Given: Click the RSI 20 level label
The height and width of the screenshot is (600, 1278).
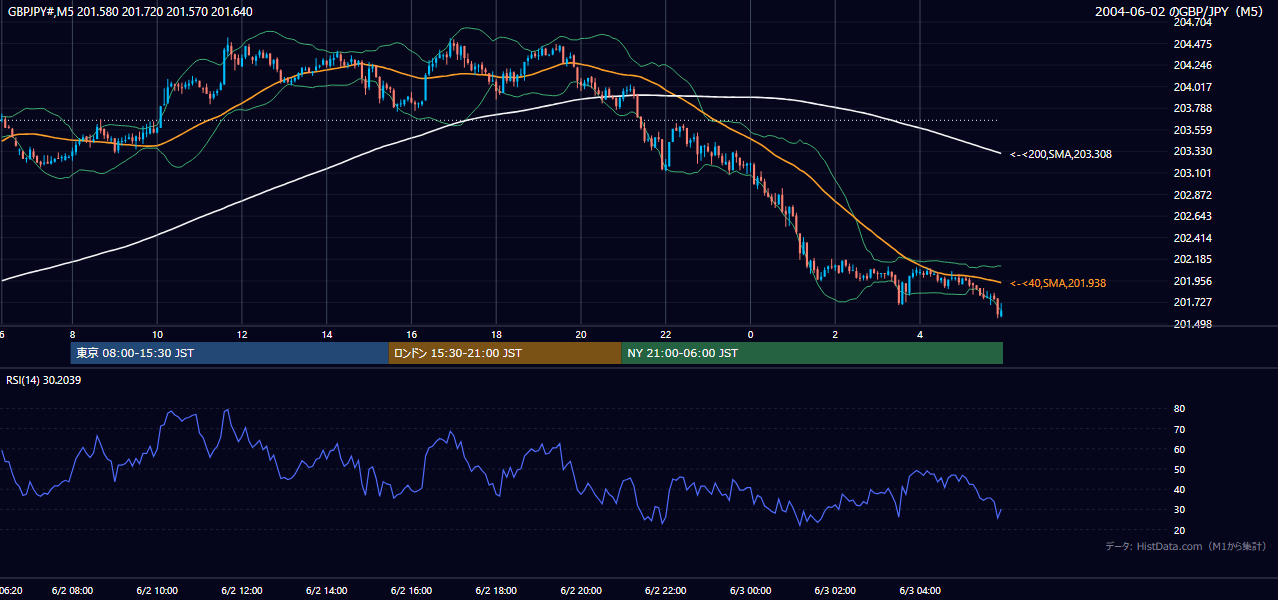Looking at the screenshot, I should tap(1179, 530).
